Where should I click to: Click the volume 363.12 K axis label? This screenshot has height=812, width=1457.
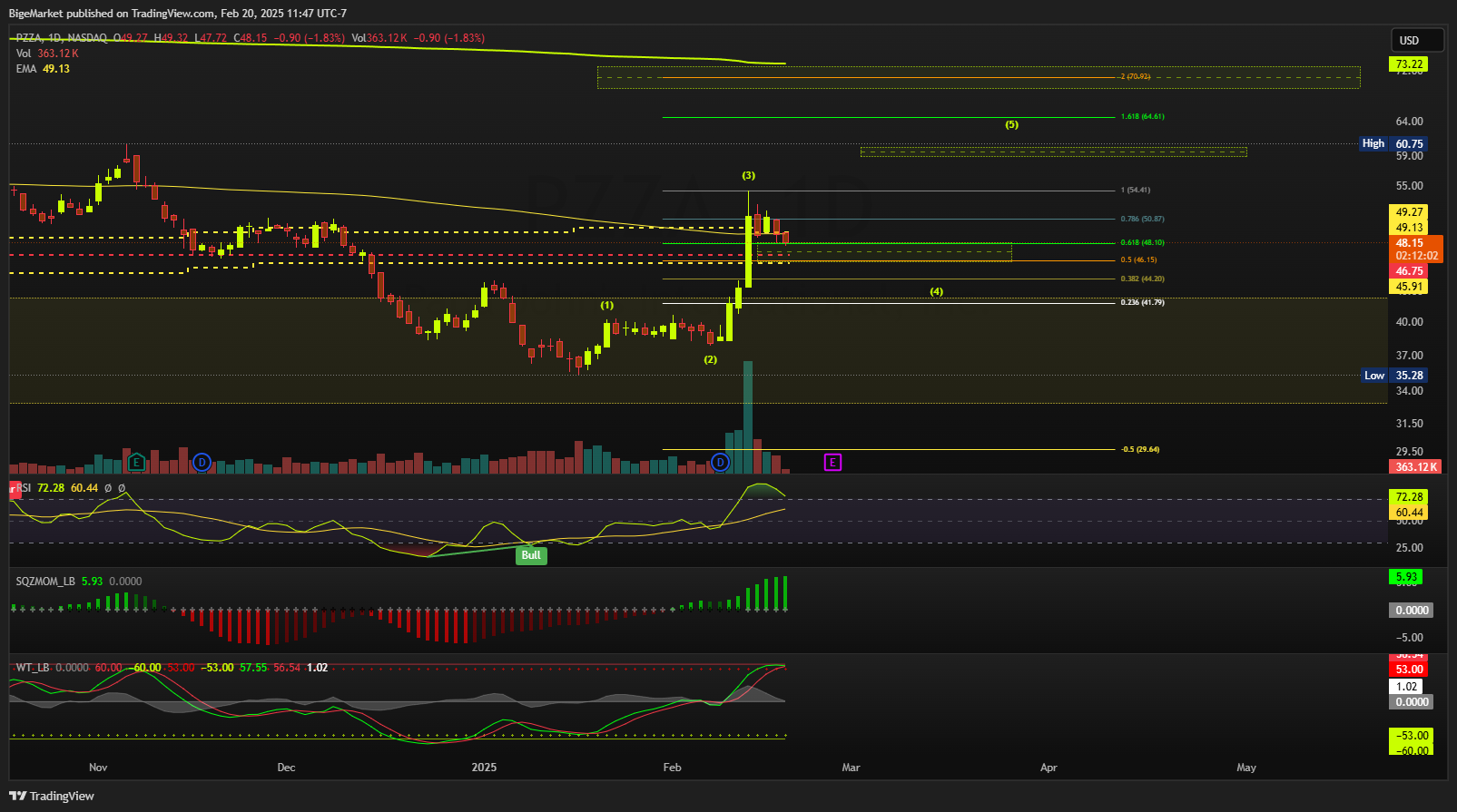pos(1416,466)
